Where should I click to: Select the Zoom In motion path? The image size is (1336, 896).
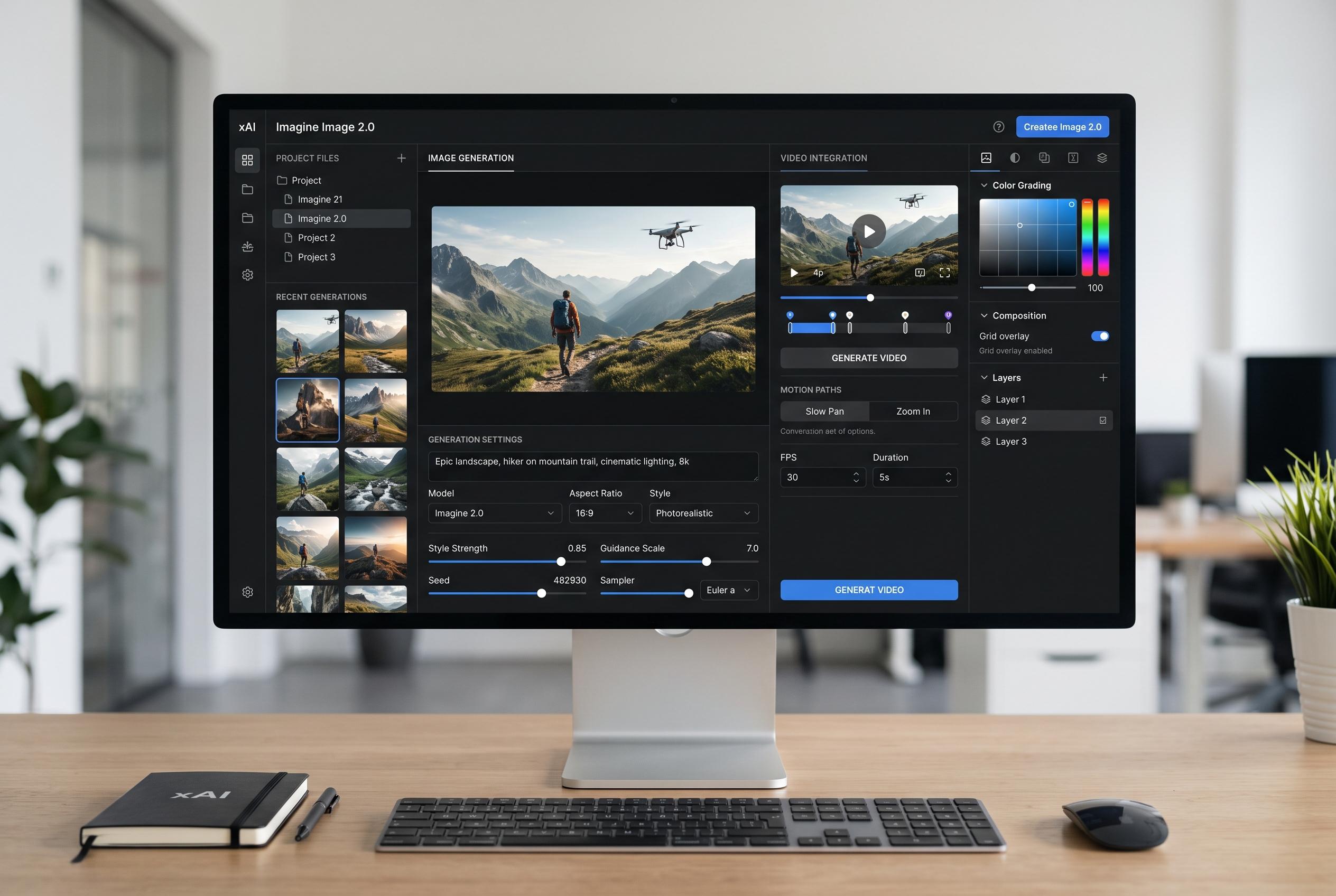tap(913, 412)
